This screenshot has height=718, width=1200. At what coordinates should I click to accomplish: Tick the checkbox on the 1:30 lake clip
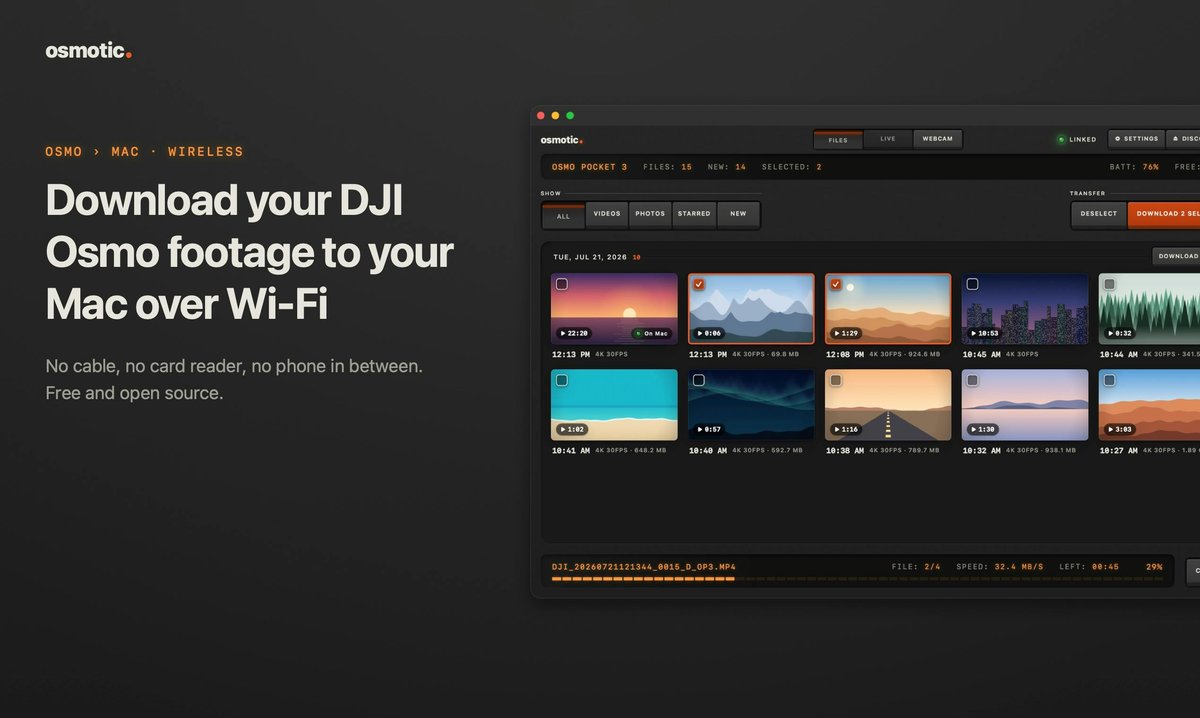click(972, 380)
